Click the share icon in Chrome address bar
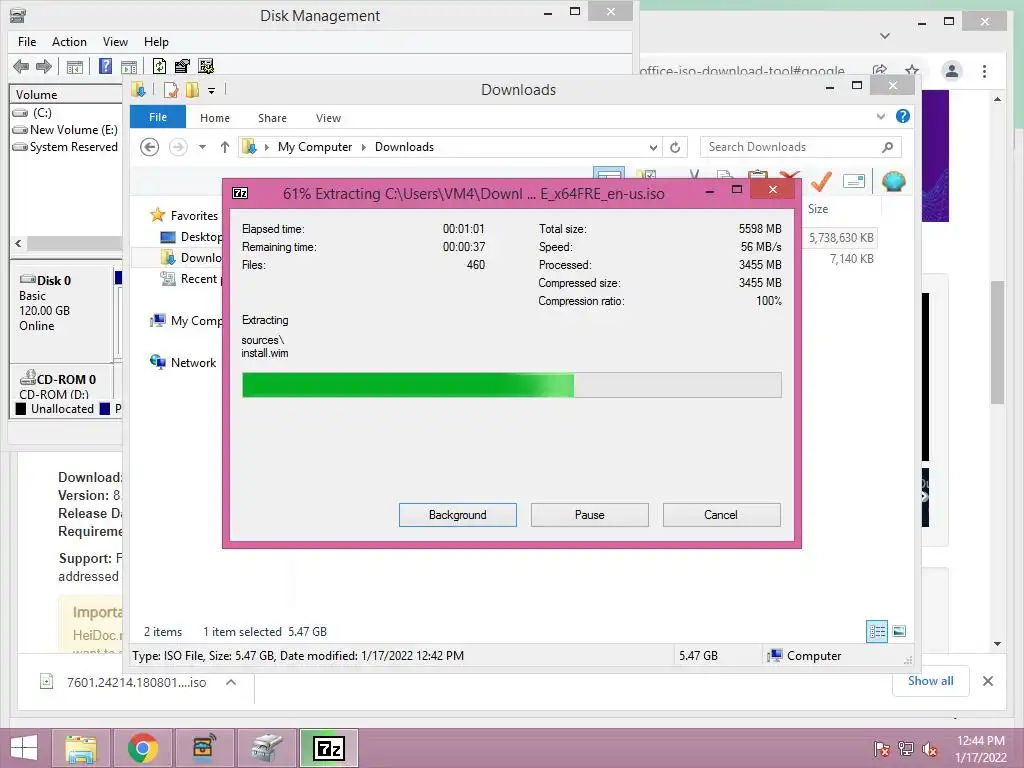This screenshot has width=1024, height=768. tap(880, 71)
